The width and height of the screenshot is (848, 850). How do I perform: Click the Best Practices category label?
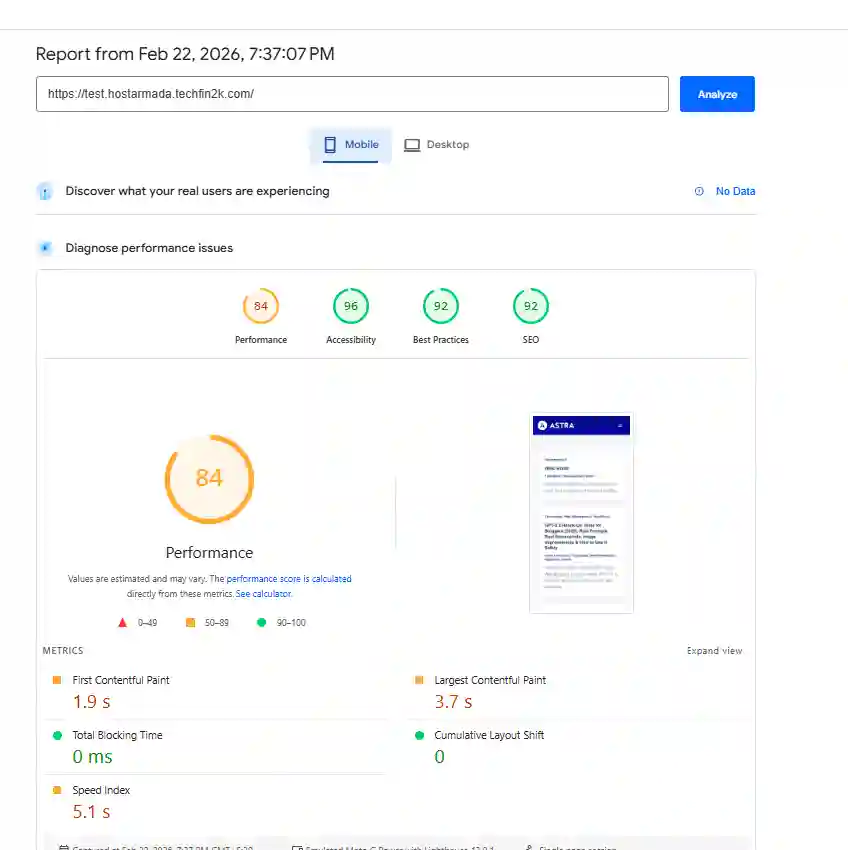[441, 340]
